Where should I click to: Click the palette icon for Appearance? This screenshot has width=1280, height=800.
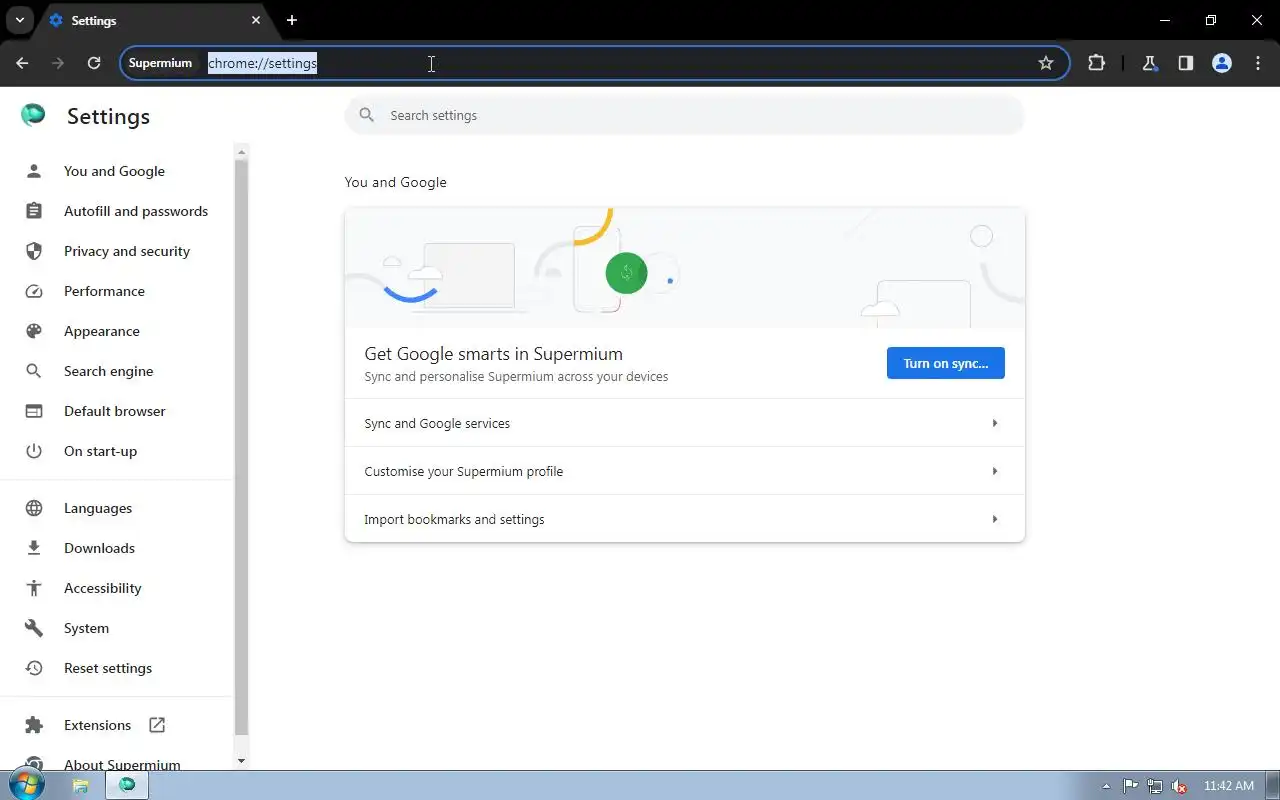(34, 331)
